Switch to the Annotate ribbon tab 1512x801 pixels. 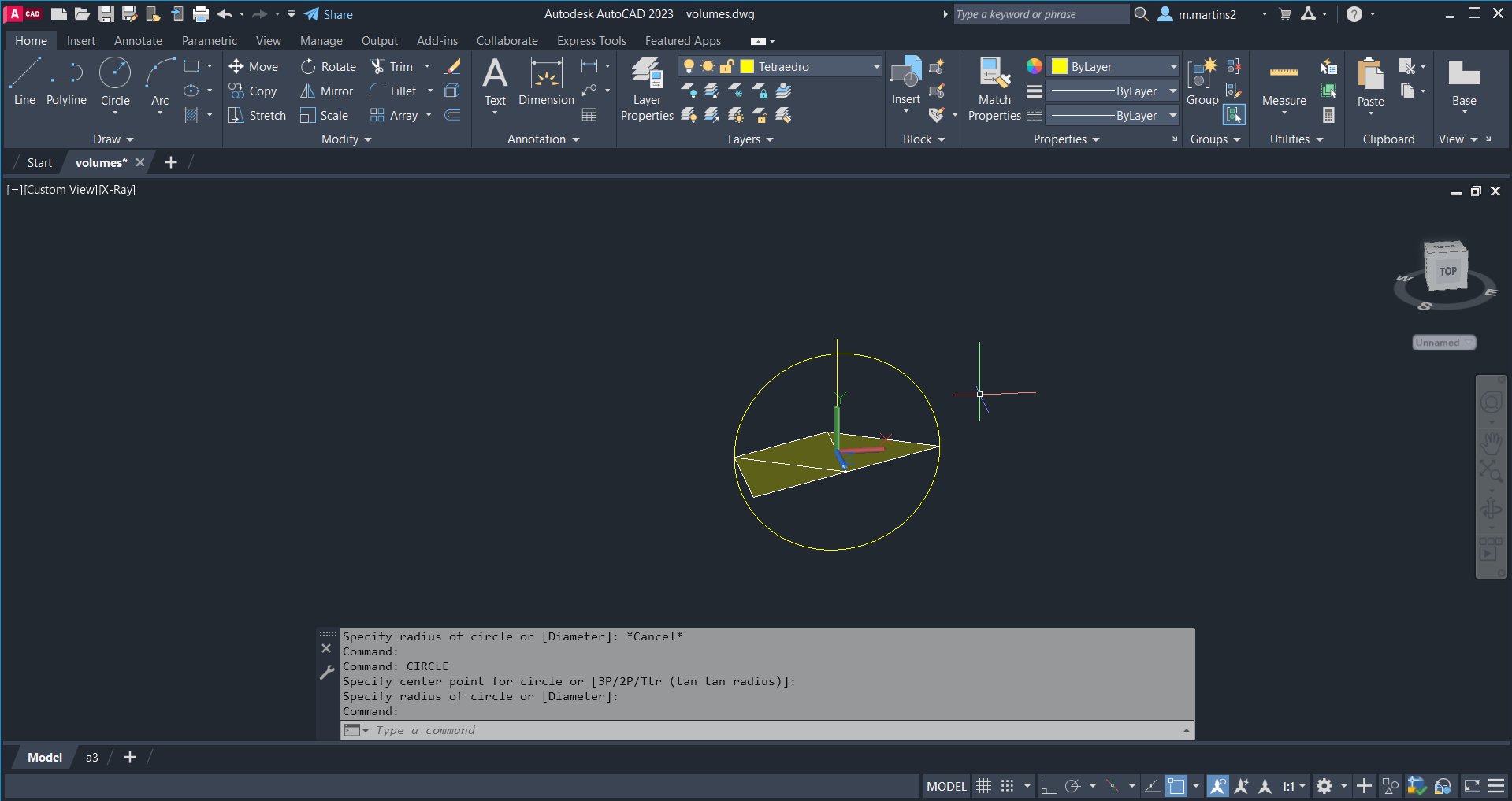(x=138, y=41)
